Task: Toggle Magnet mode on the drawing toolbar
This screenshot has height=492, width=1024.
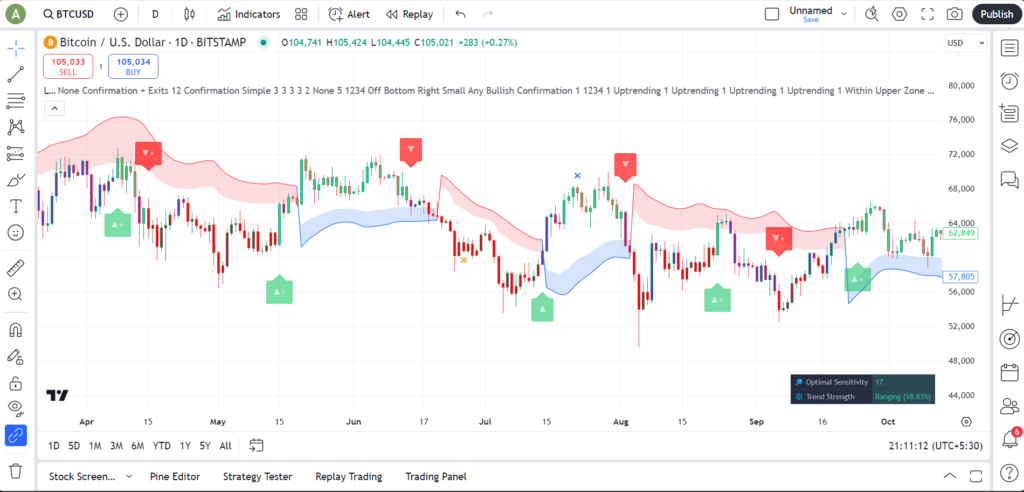Action: 16,330
